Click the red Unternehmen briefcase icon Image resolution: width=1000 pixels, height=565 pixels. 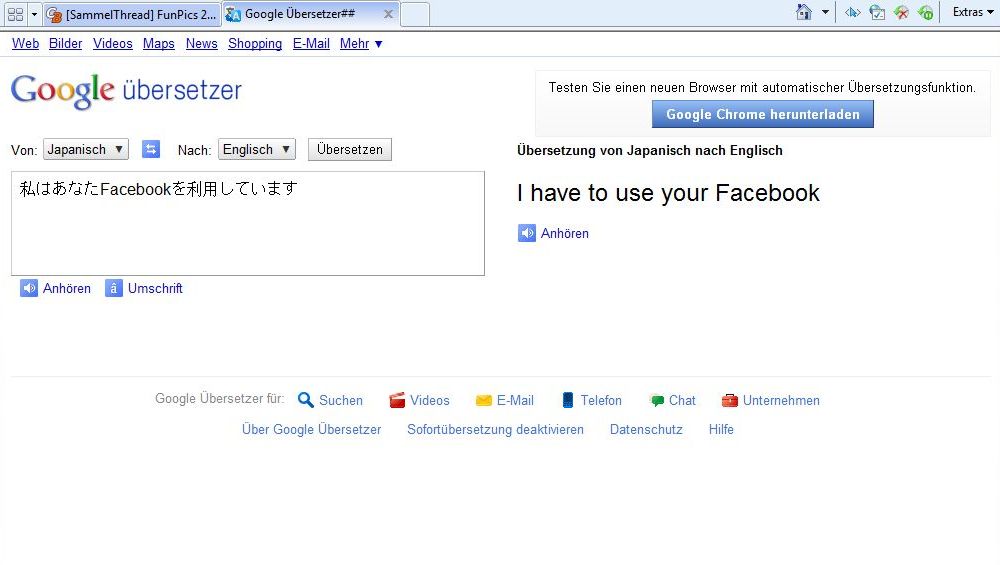point(730,400)
